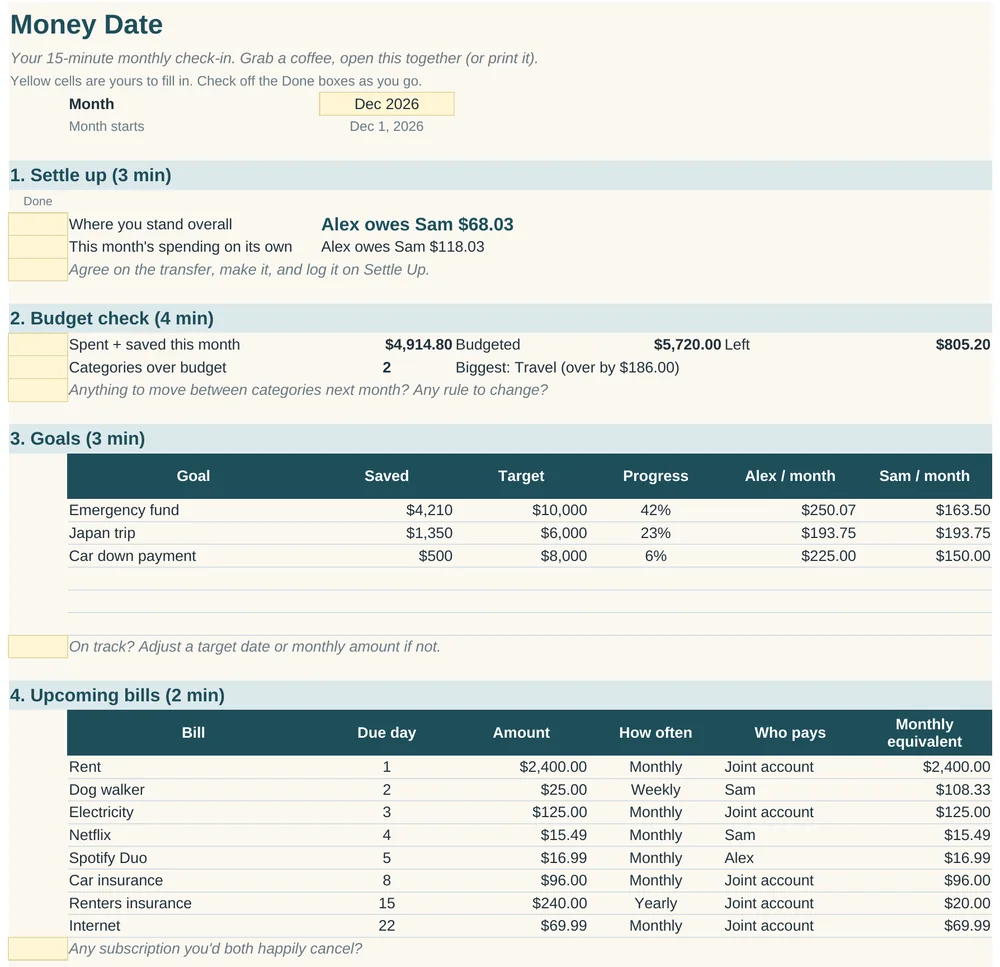Select the Netflix bill name
Screen dimensions: 1000x967
pos(90,835)
